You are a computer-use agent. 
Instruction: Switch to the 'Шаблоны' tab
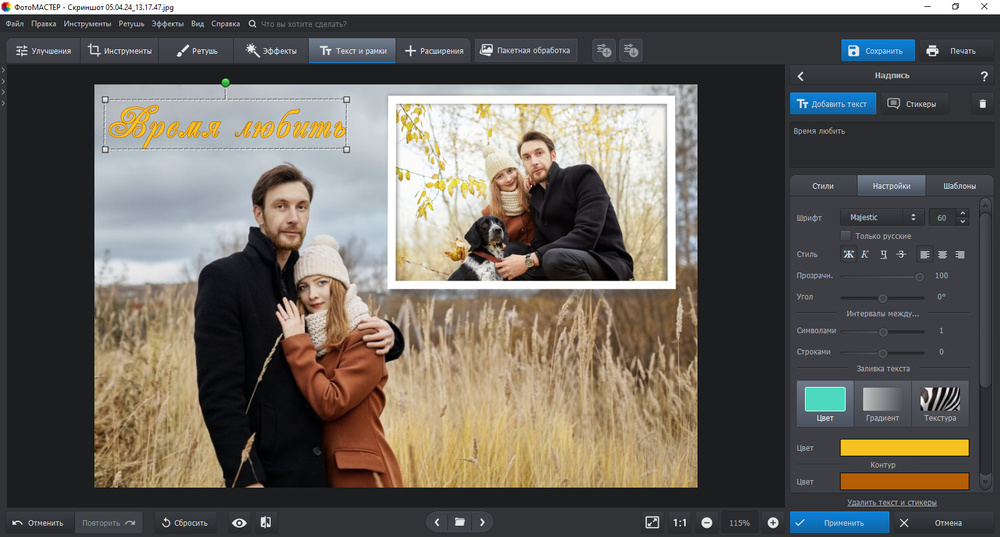[x=959, y=185]
